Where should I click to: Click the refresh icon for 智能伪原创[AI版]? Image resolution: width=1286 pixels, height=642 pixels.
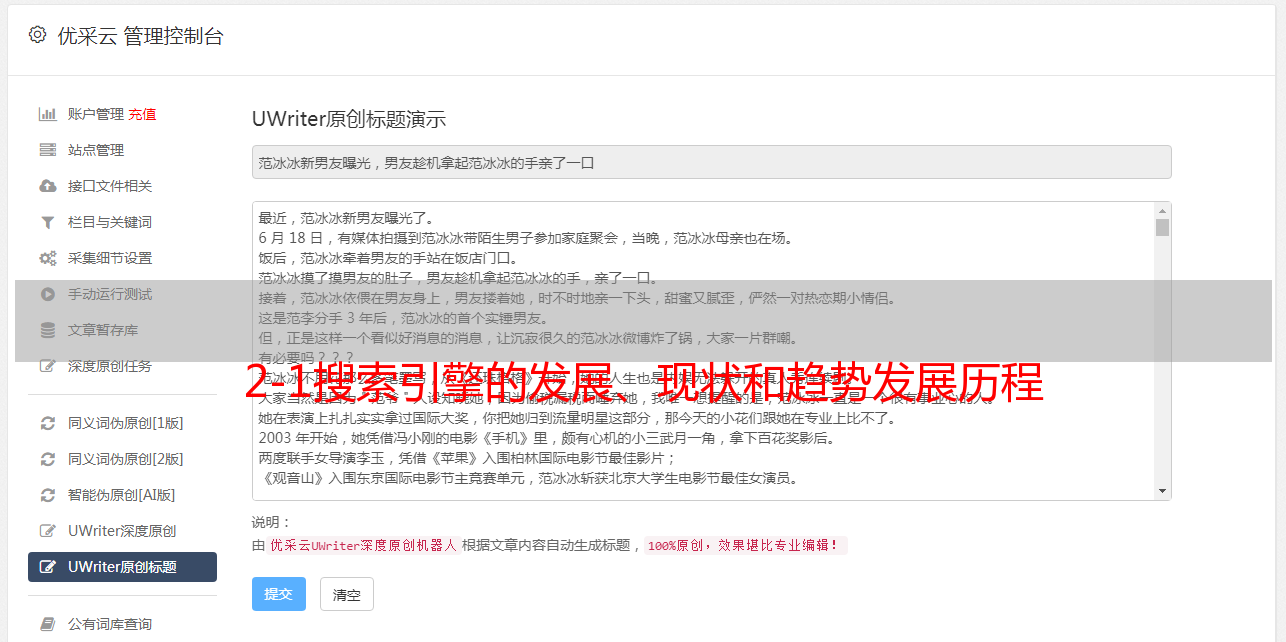[47, 495]
